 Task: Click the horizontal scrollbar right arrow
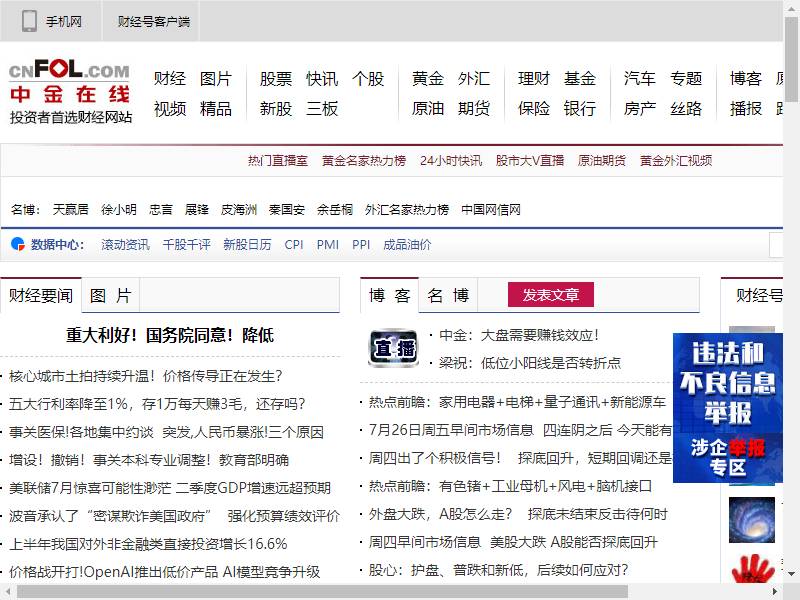tap(775, 592)
